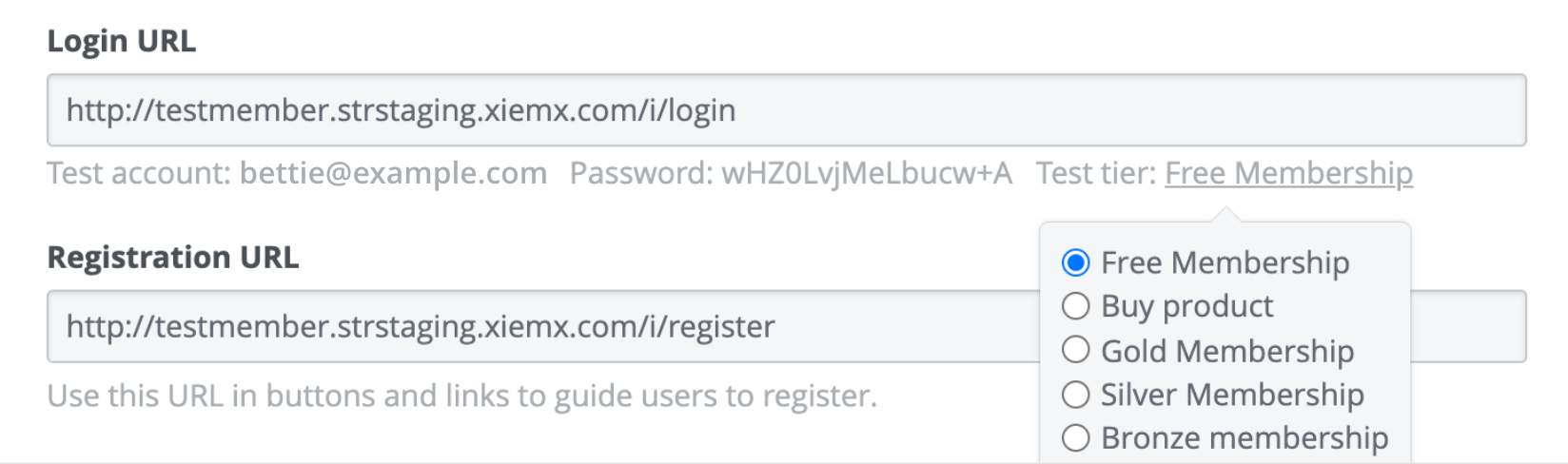Click the Silver Membership label text
Viewport: 1568px width, 464px height.
click(1232, 395)
